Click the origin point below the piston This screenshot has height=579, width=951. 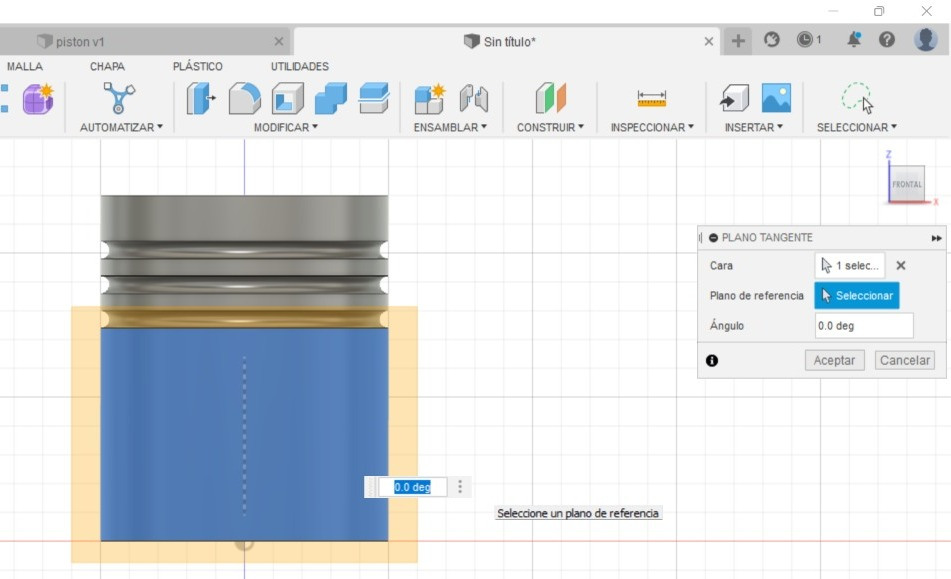point(244,543)
